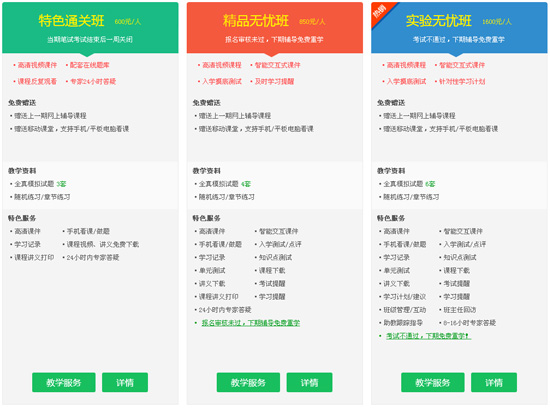Click red feature 课程反复观看
550x408 pixels.
tap(37, 81)
